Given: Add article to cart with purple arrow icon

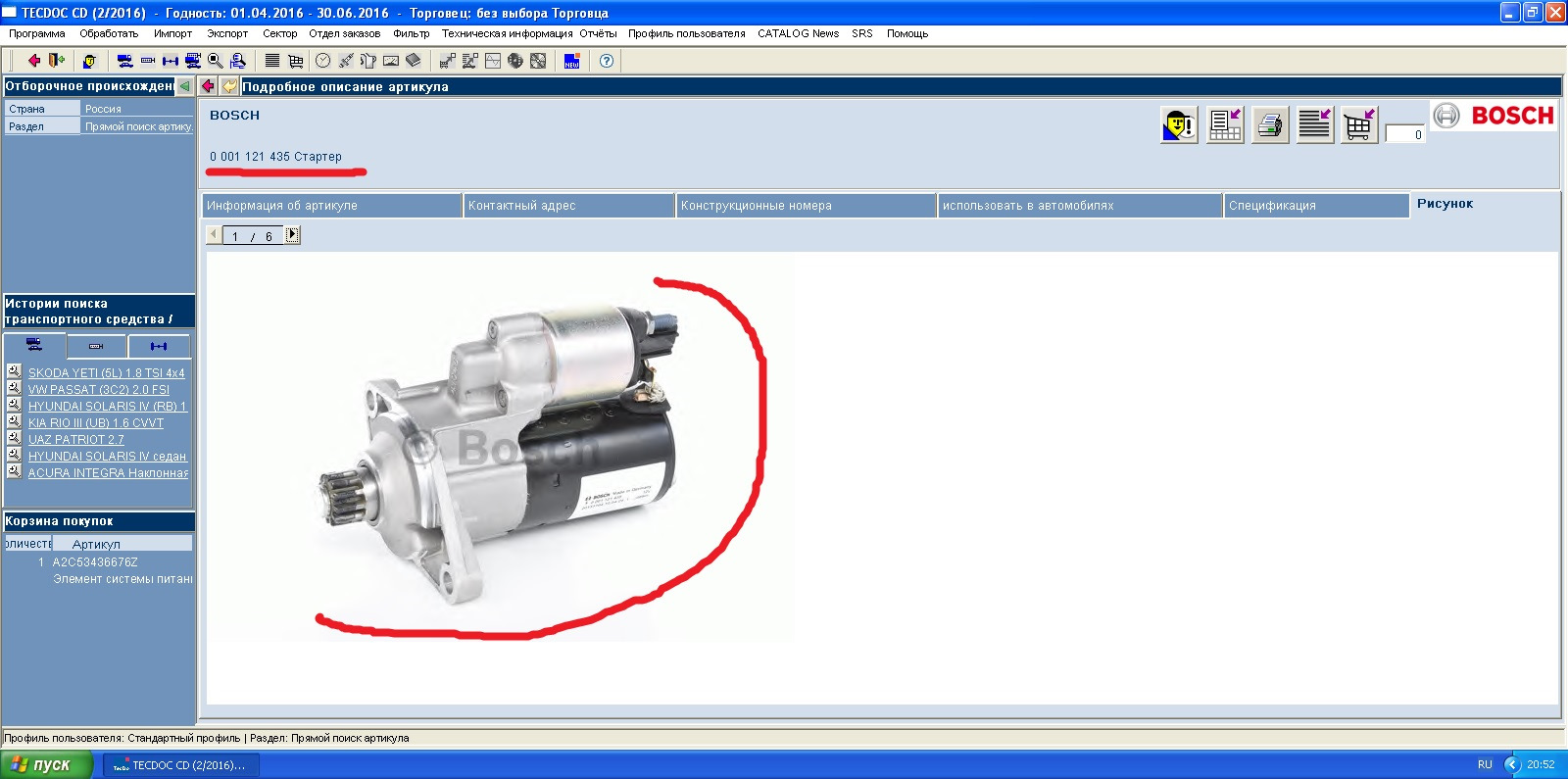Looking at the screenshot, I should pos(1359,124).
